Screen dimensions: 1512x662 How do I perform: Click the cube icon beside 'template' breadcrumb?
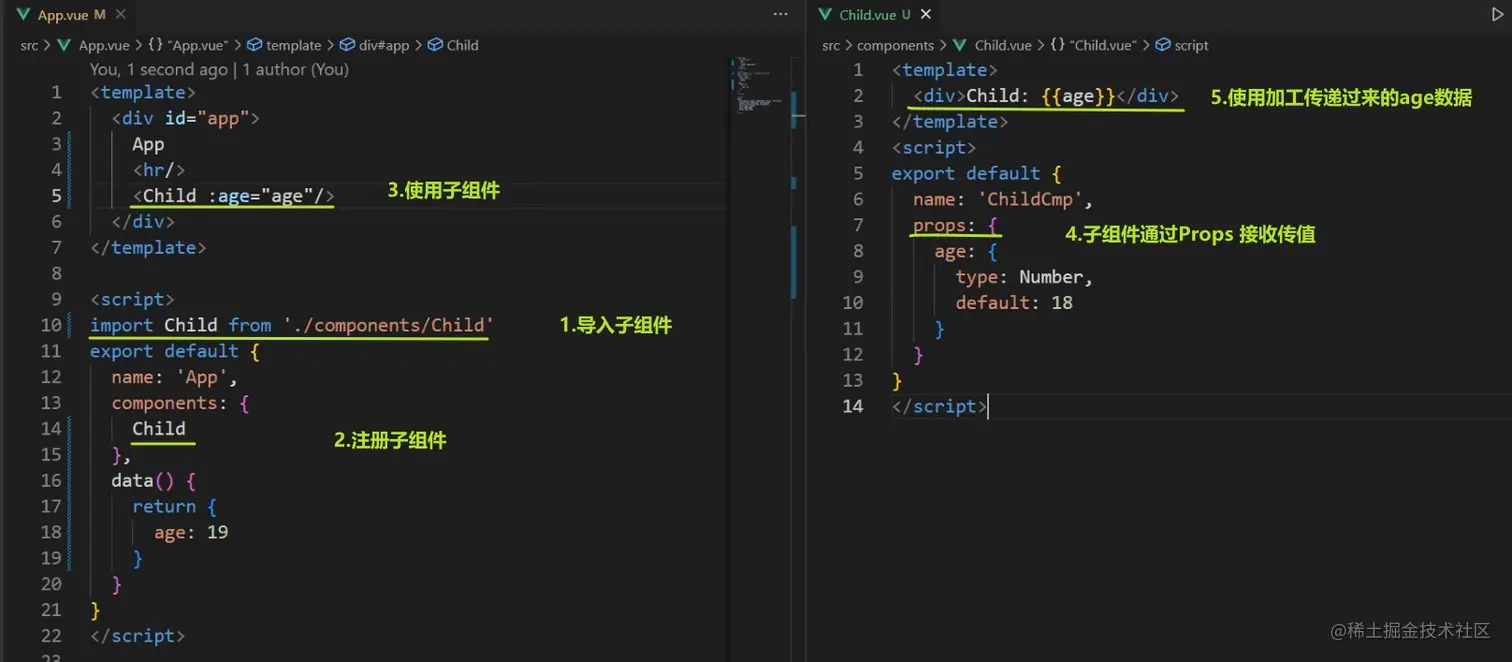[254, 45]
